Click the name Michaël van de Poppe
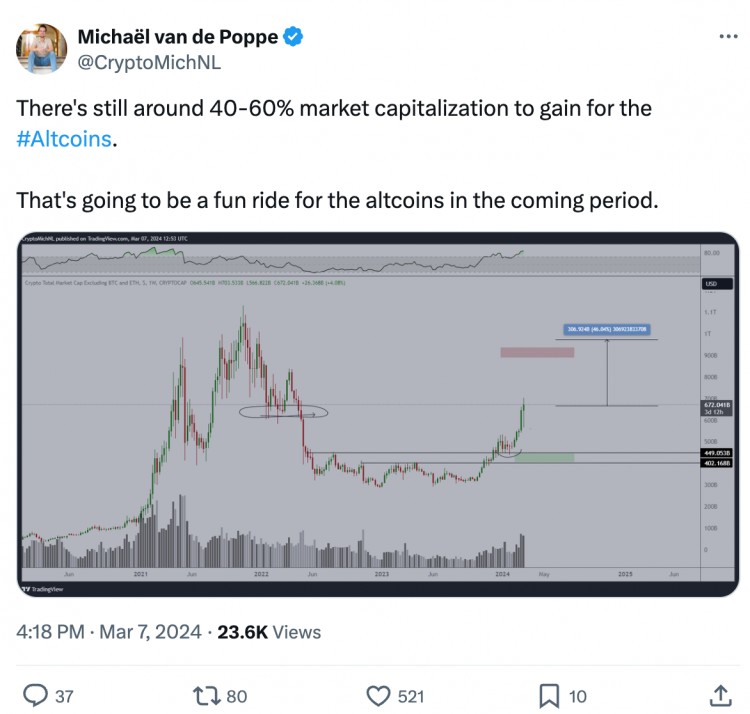This screenshot has width=750, height=714. (x=178, y=38)
